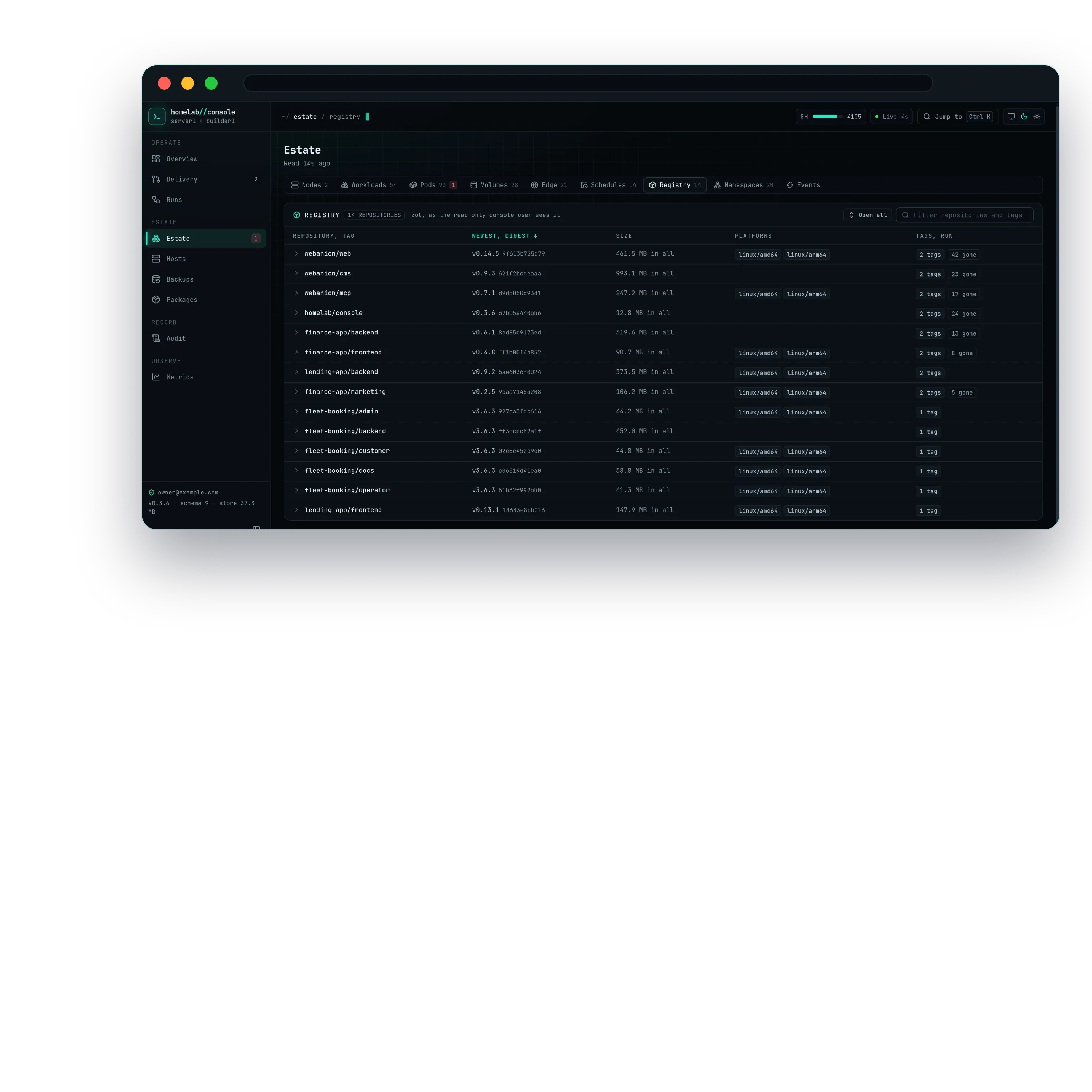Click the homelab console terminal logo icon

(156, 117)
